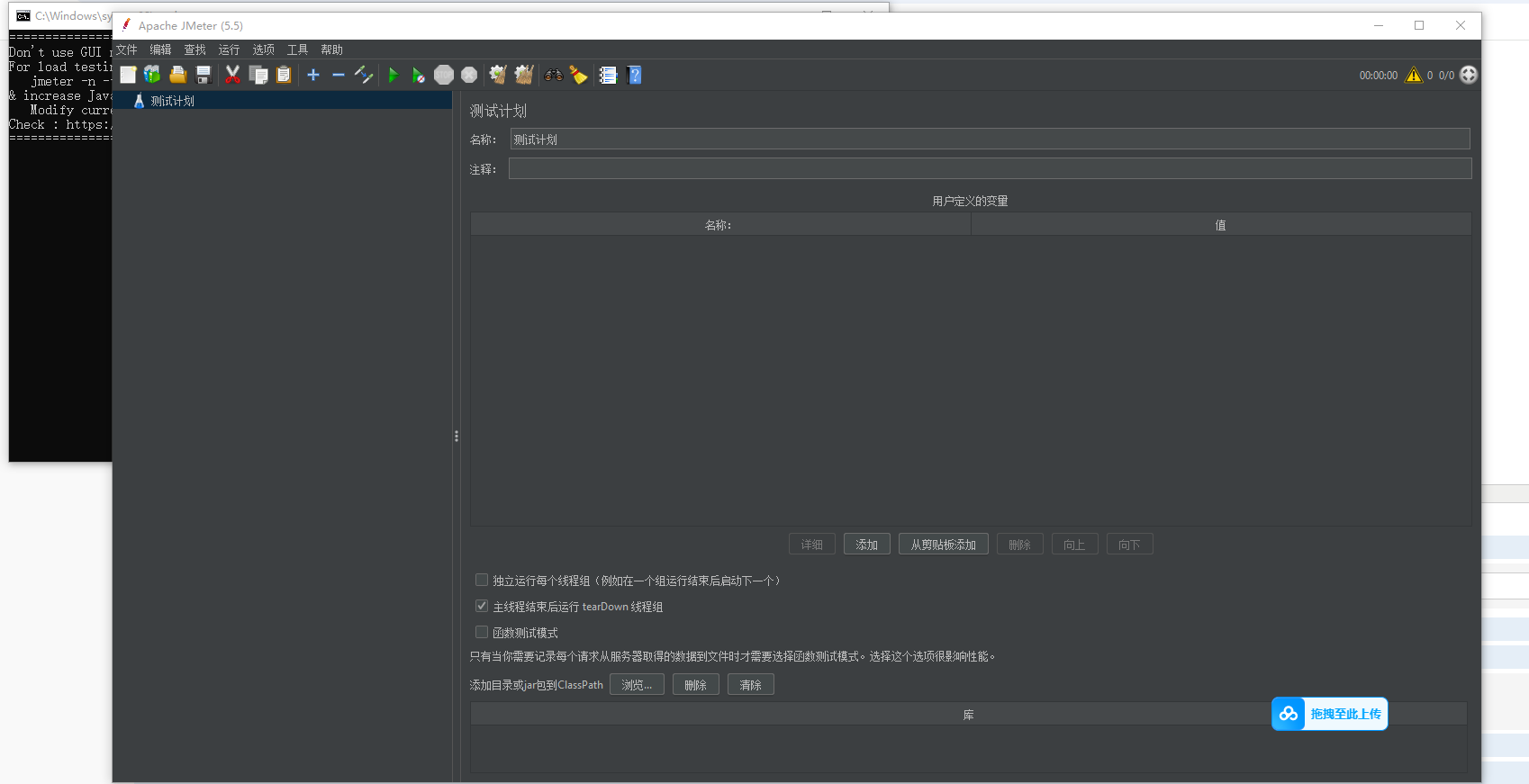Click the 向下 button
Viewport: 1529px width, 784px height.
tap(1129, 545)
